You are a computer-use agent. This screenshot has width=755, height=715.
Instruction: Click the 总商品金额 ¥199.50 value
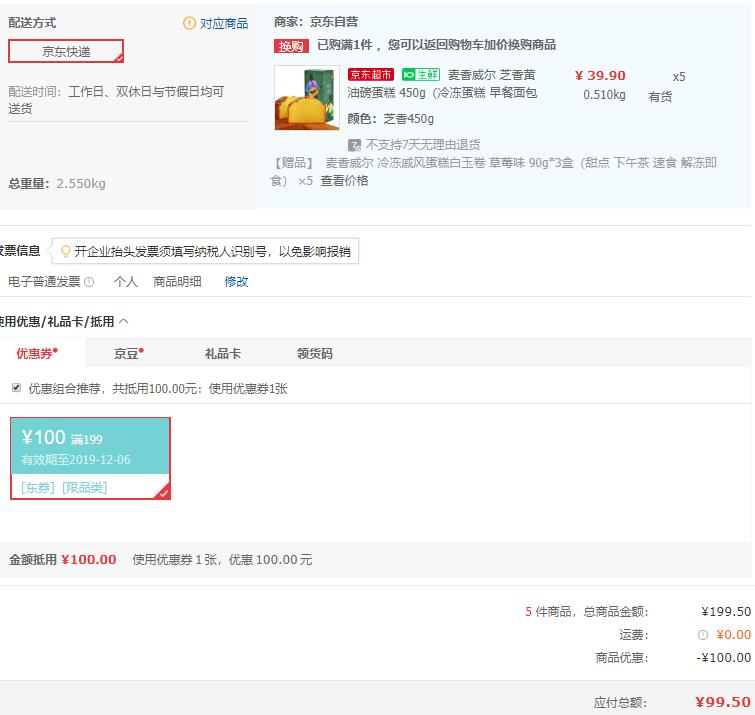(x=726, y=612)
